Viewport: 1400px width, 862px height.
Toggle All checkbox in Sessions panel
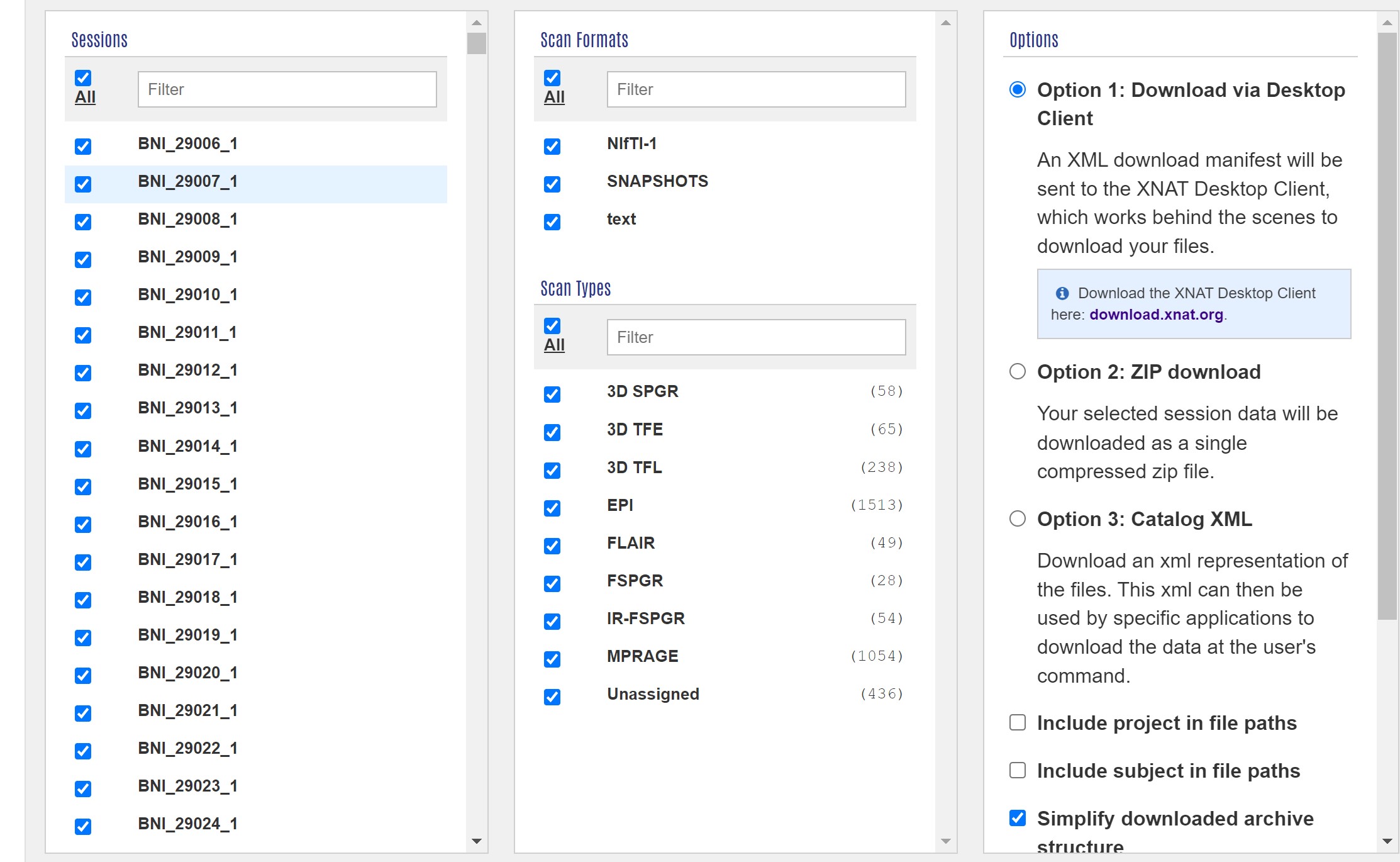coord(83,78)
